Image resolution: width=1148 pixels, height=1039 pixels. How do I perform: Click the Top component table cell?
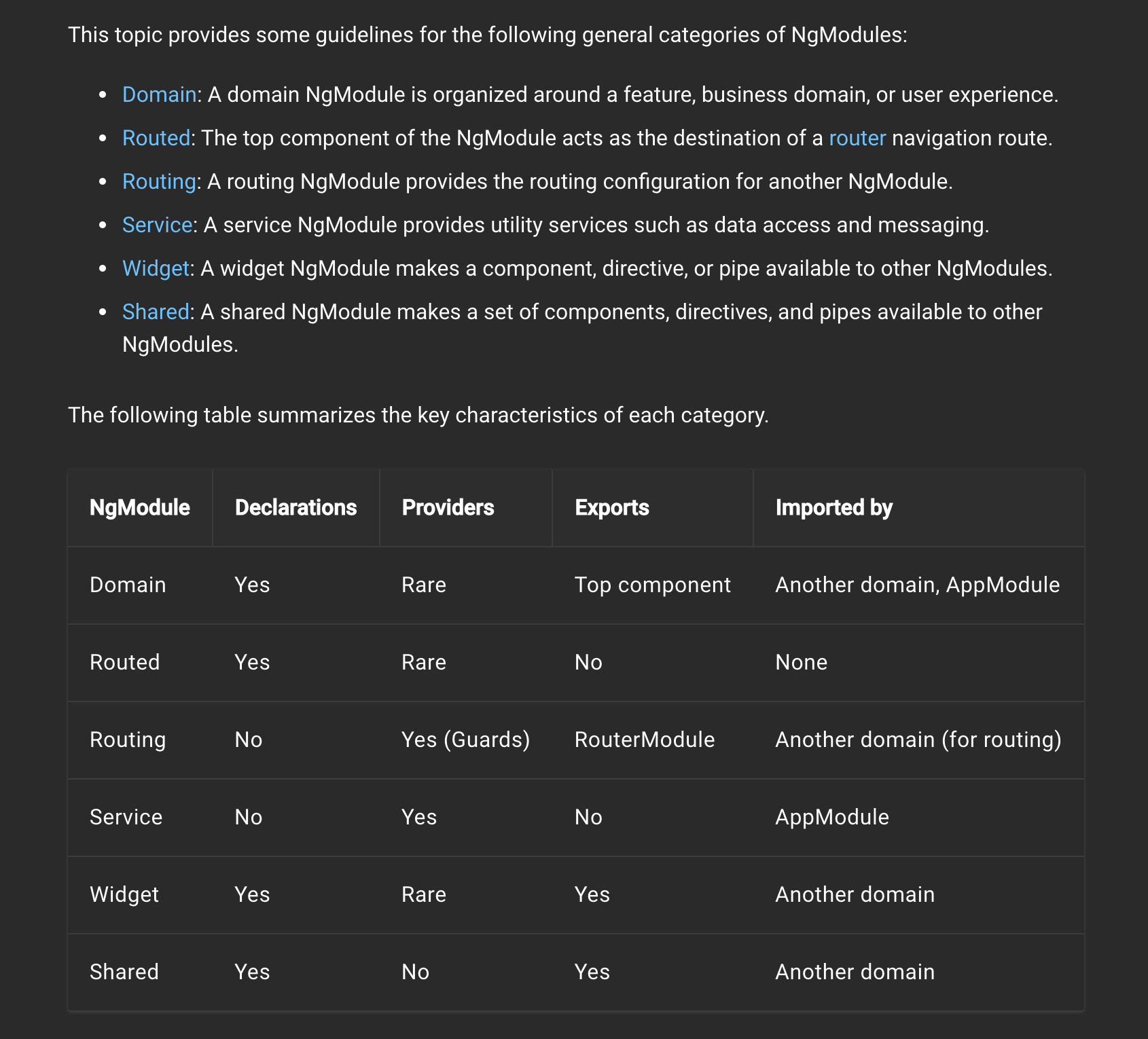[652, 585]
